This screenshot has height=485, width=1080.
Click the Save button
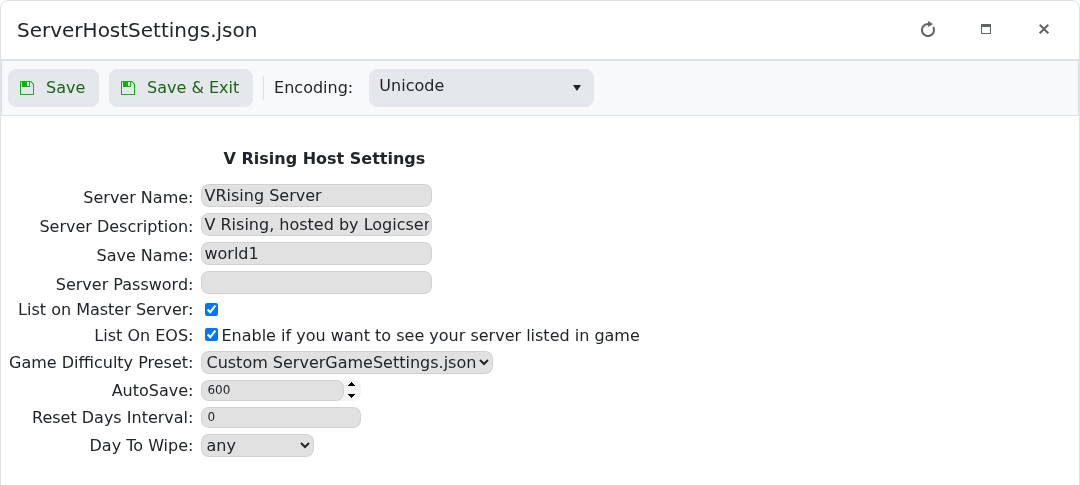tap(54, 87)
